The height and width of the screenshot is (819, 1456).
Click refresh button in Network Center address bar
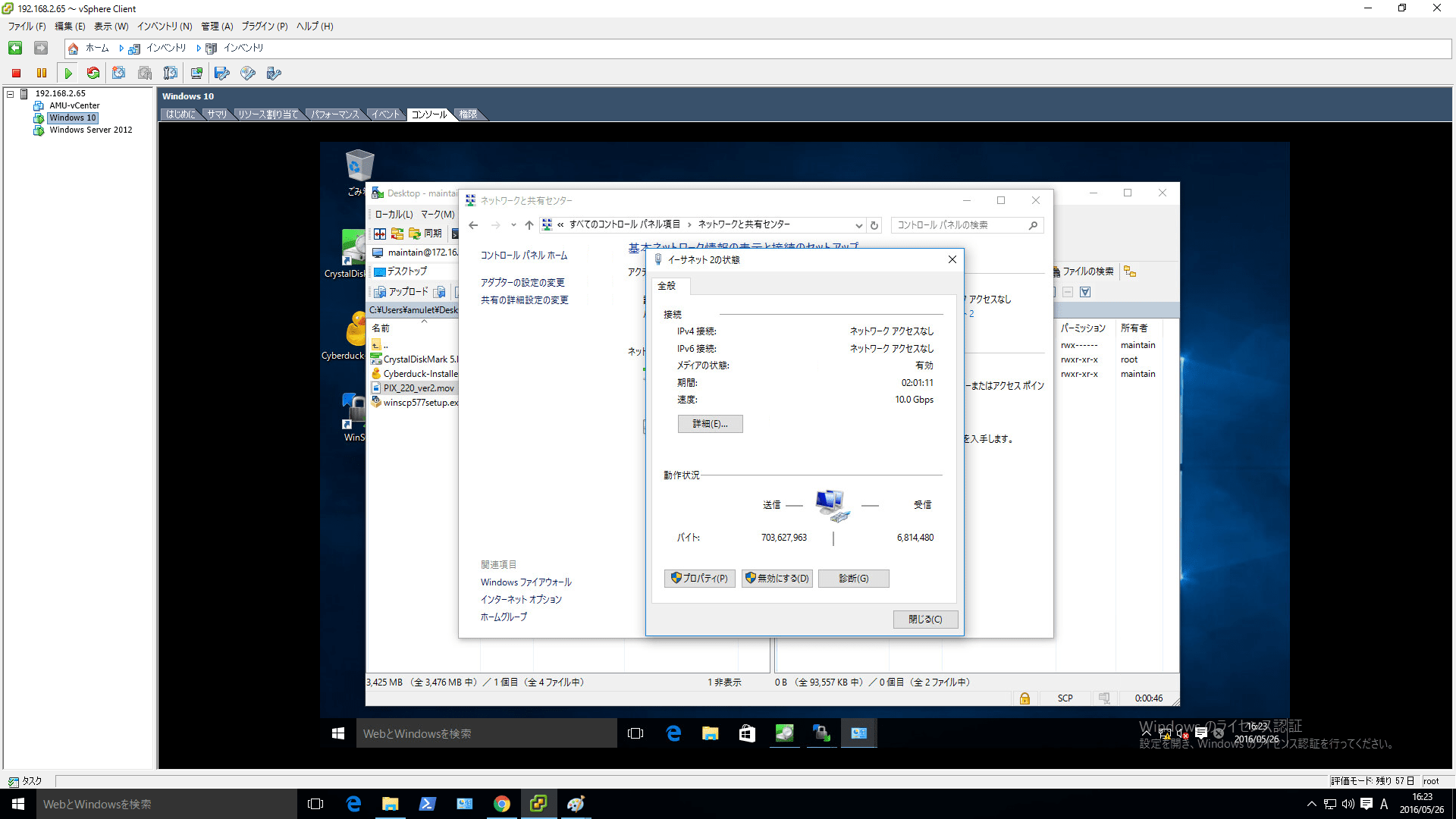[874, 225]
